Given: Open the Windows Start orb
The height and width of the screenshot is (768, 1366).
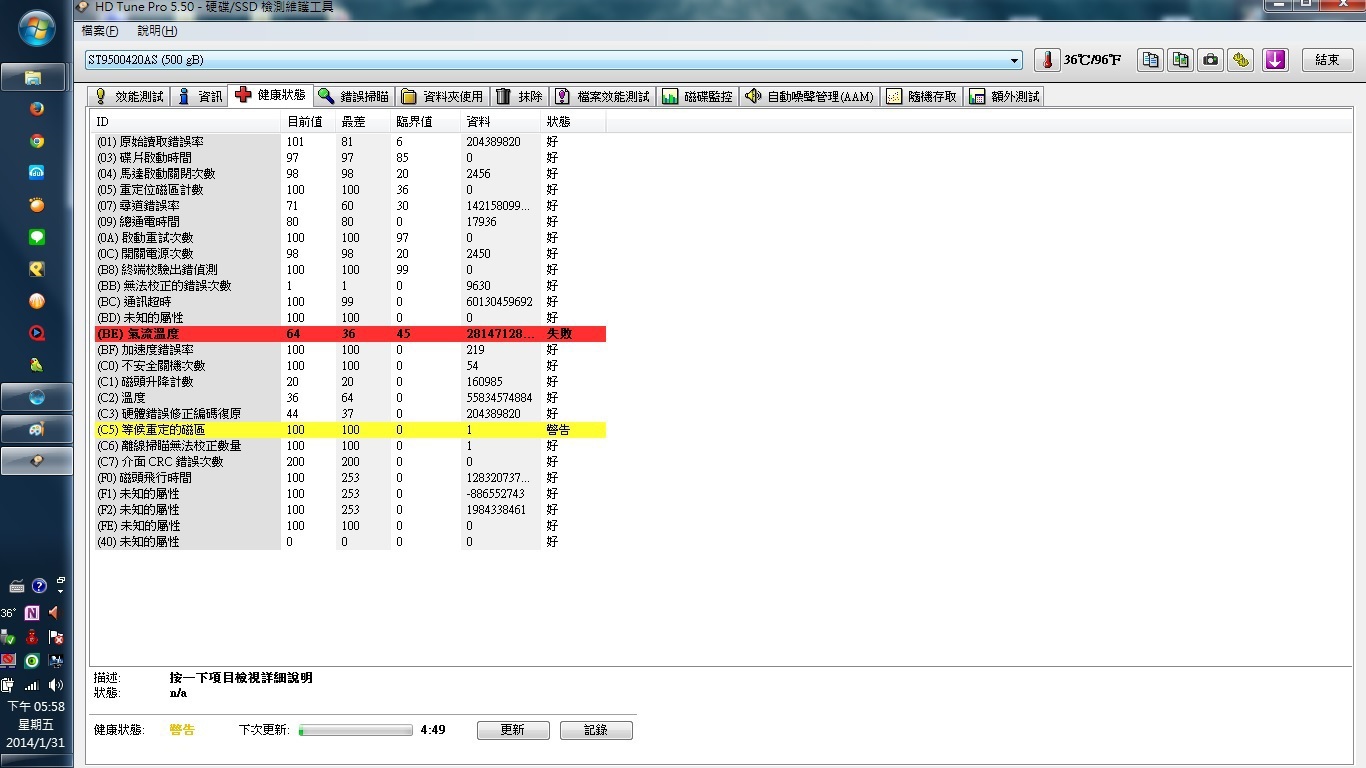Looking at the screenshot, I should tap(36, 29).
